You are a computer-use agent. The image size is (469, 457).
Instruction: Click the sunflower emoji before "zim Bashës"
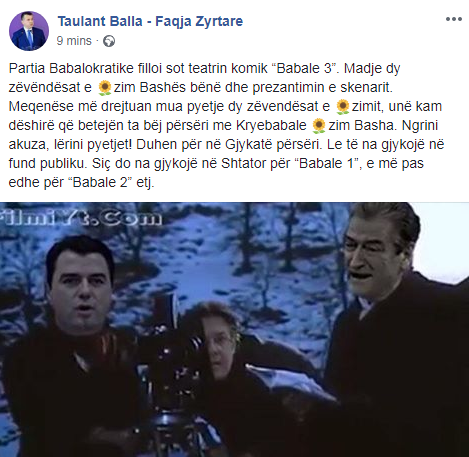(x=104, y=88)
